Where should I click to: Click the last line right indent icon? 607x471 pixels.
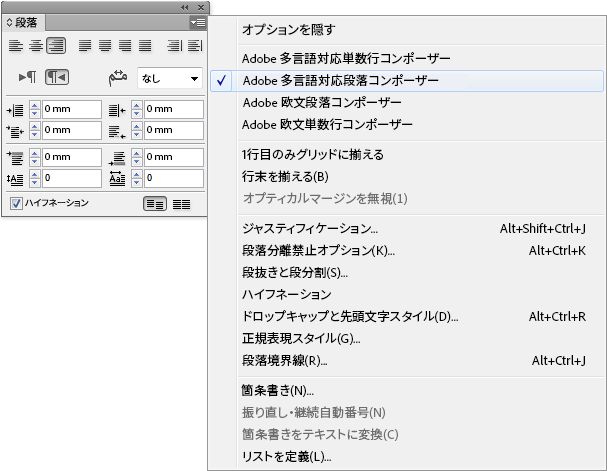tap(117, 132)
